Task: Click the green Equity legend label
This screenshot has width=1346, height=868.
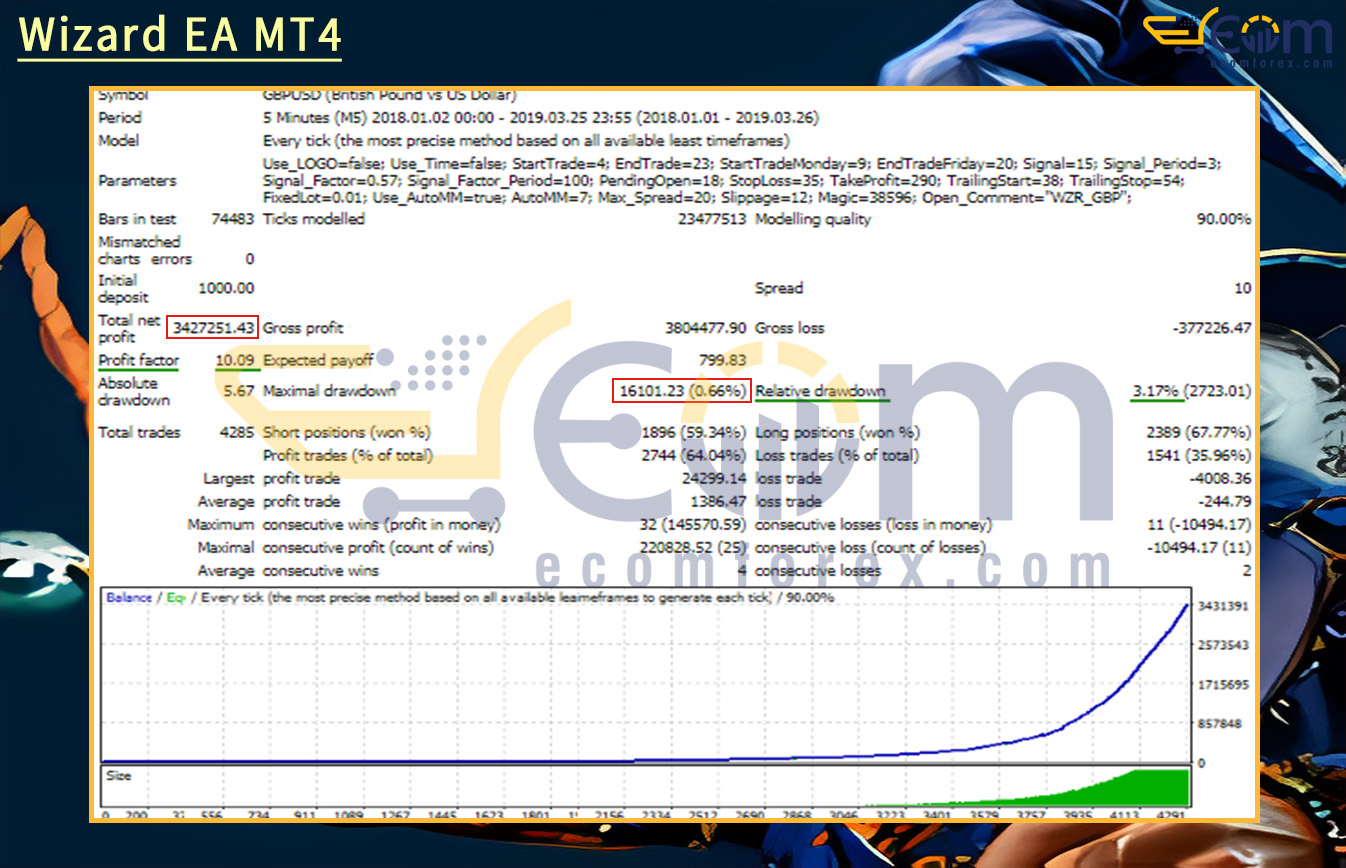Action: pyautogui.click(x=175, y=597)
